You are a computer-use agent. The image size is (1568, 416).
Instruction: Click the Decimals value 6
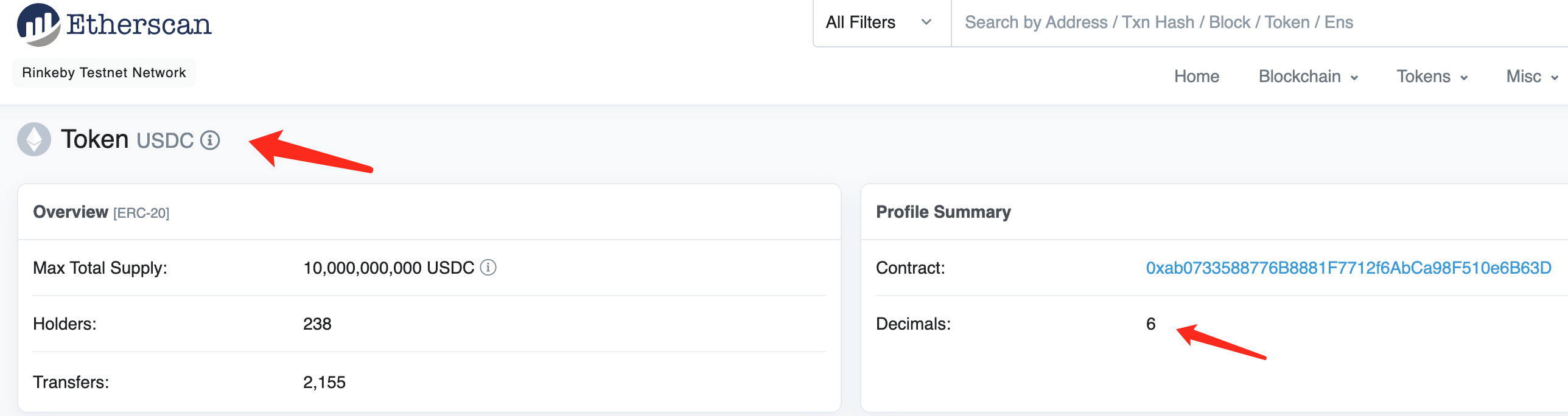1150,324
